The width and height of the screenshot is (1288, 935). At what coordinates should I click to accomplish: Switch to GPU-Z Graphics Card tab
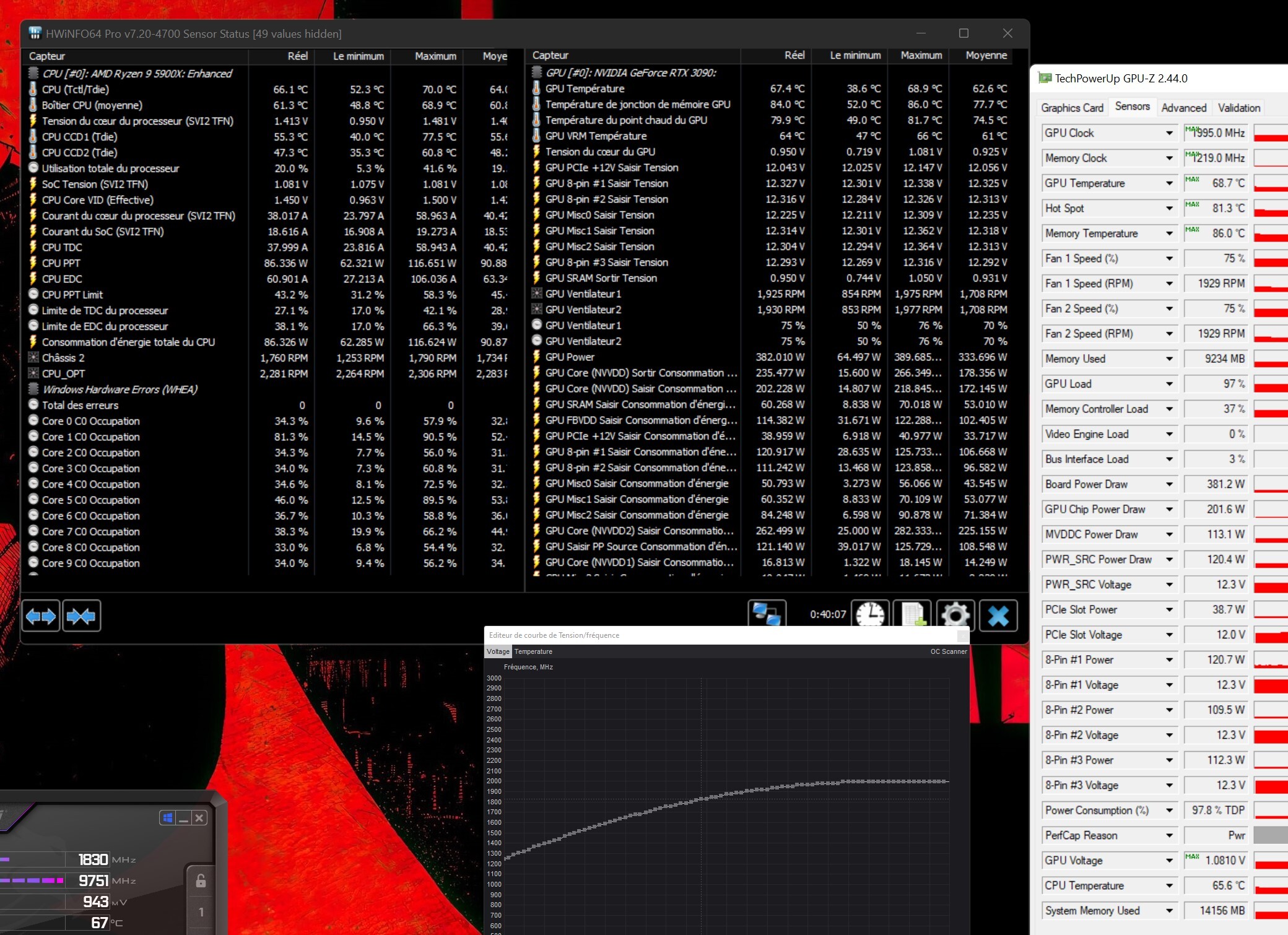[x=1072, y=108]
